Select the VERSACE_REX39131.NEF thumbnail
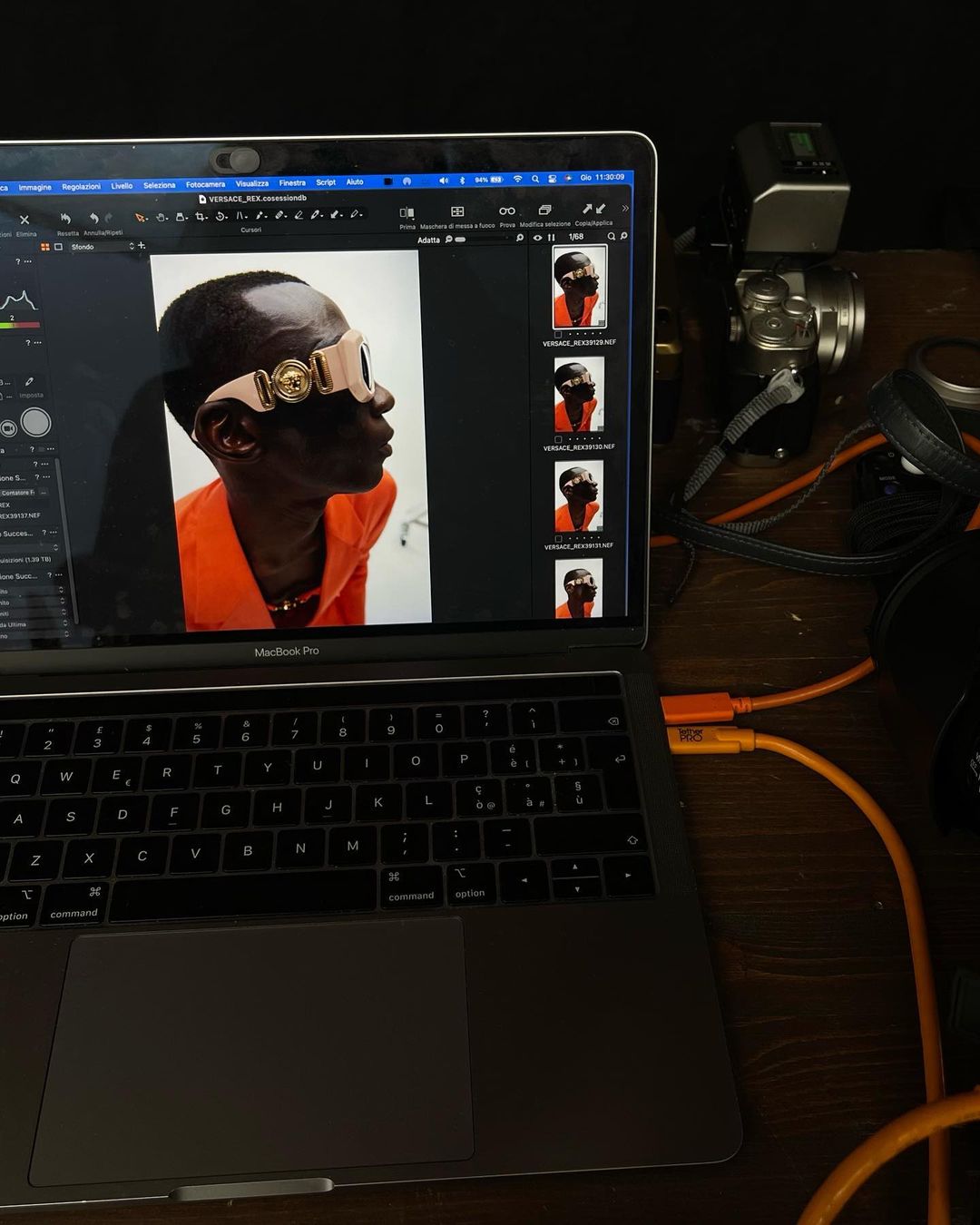 tap(579, 496)
